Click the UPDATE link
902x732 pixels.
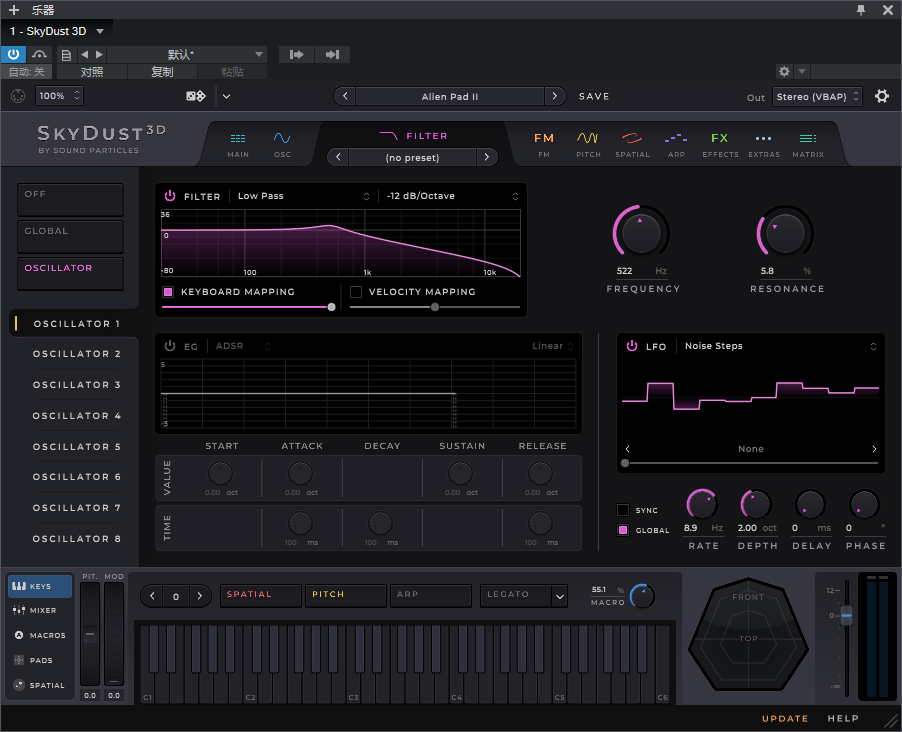pyautogui.click(x=785, y=718)
